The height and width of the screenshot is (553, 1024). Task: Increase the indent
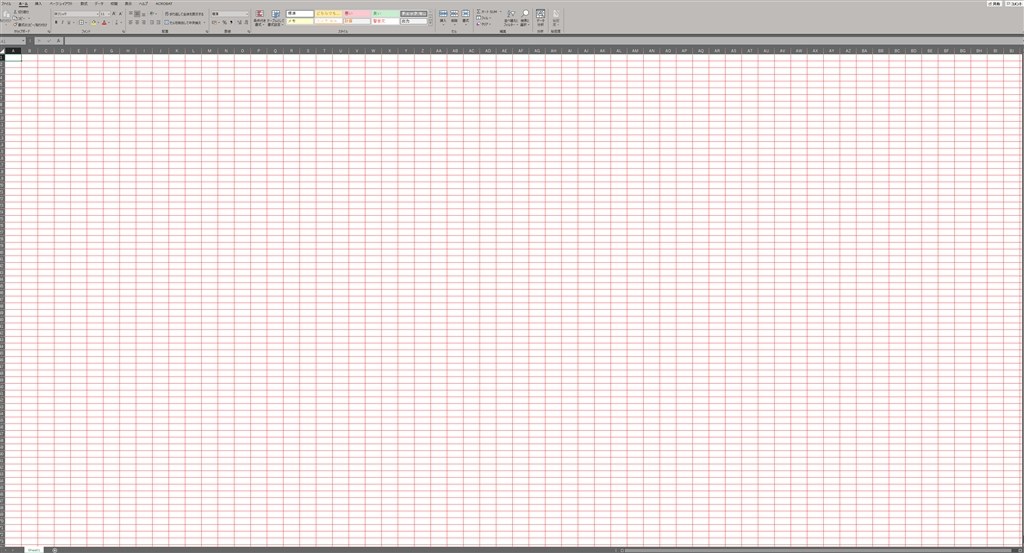[158, 22]
